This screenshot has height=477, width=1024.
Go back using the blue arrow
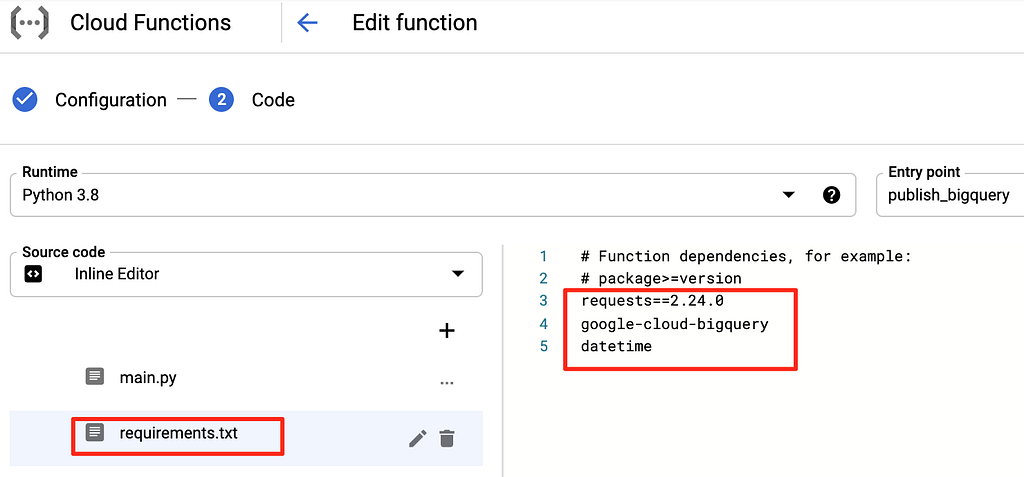pos(307,23)
